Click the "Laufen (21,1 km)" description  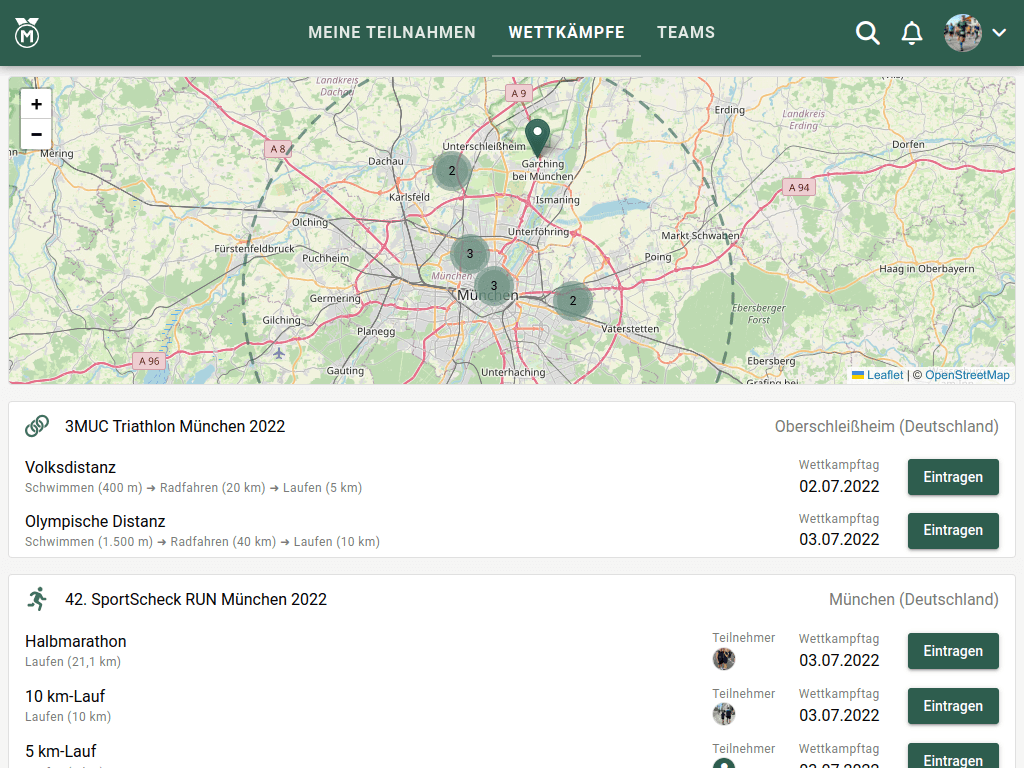[x=73, y=662]
